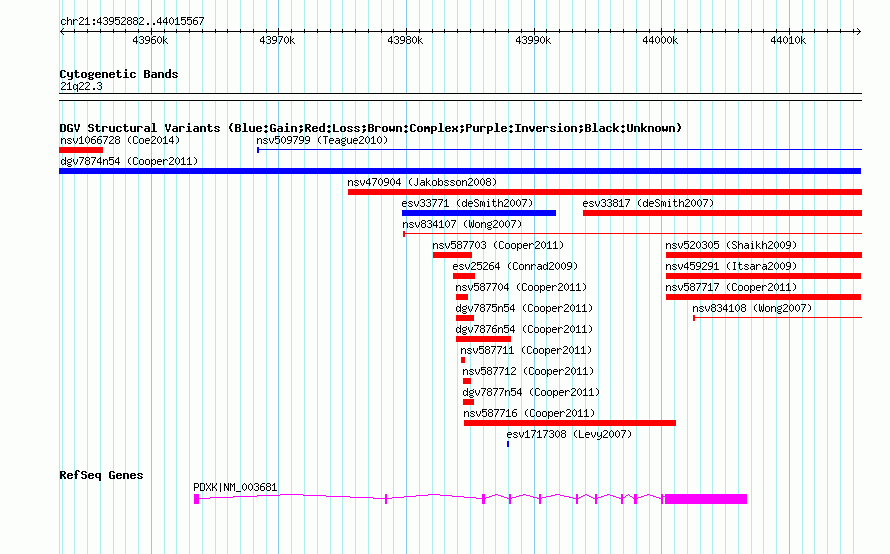Select the wide blue dgv7874n54 gain bar
The height and width of the screenshot is (554, 890).
(460, 171)
